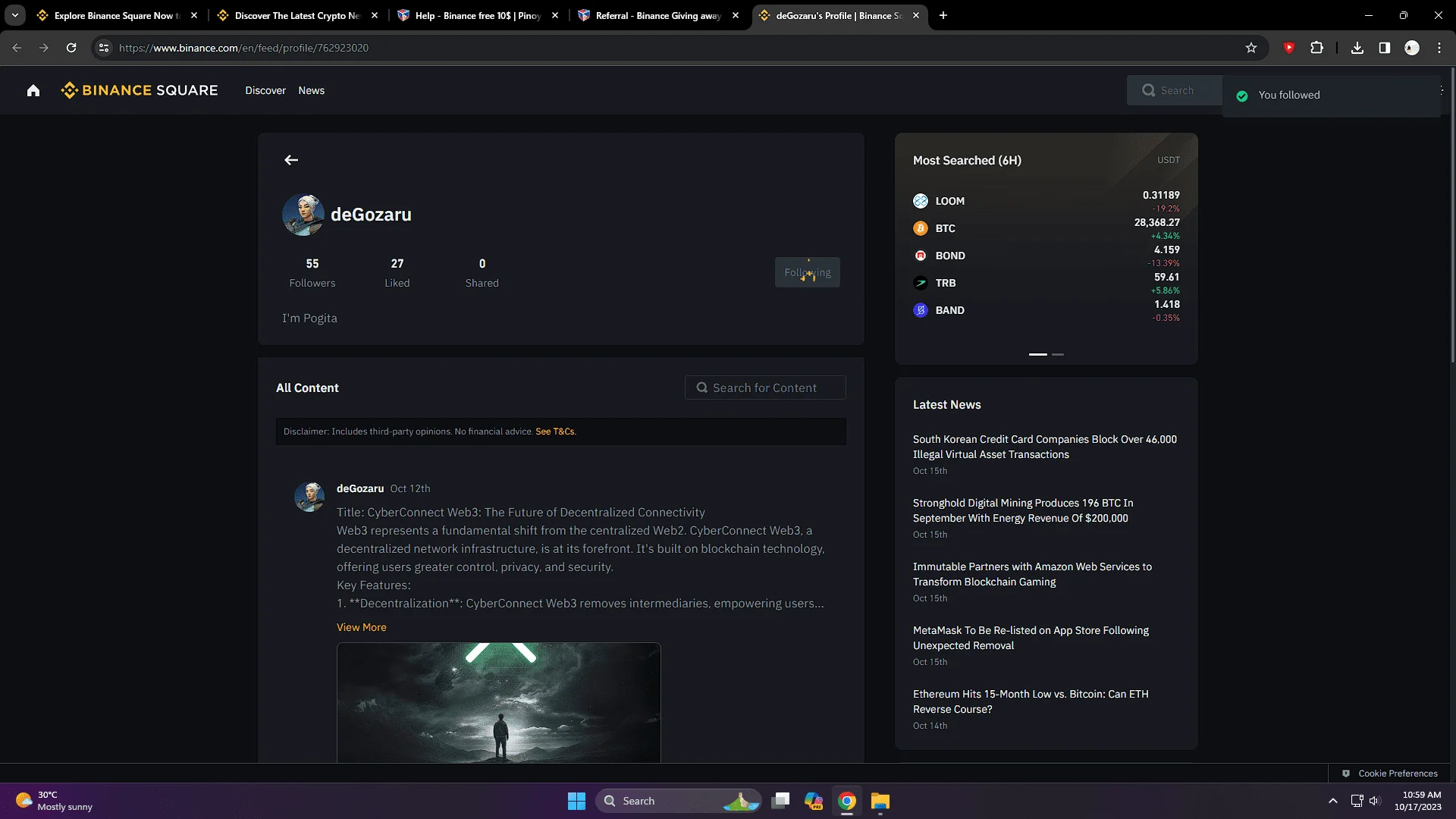Close the deGozaru's Profile tab
The width and height of the screenshot is (1456, 819).
point(916,15)
